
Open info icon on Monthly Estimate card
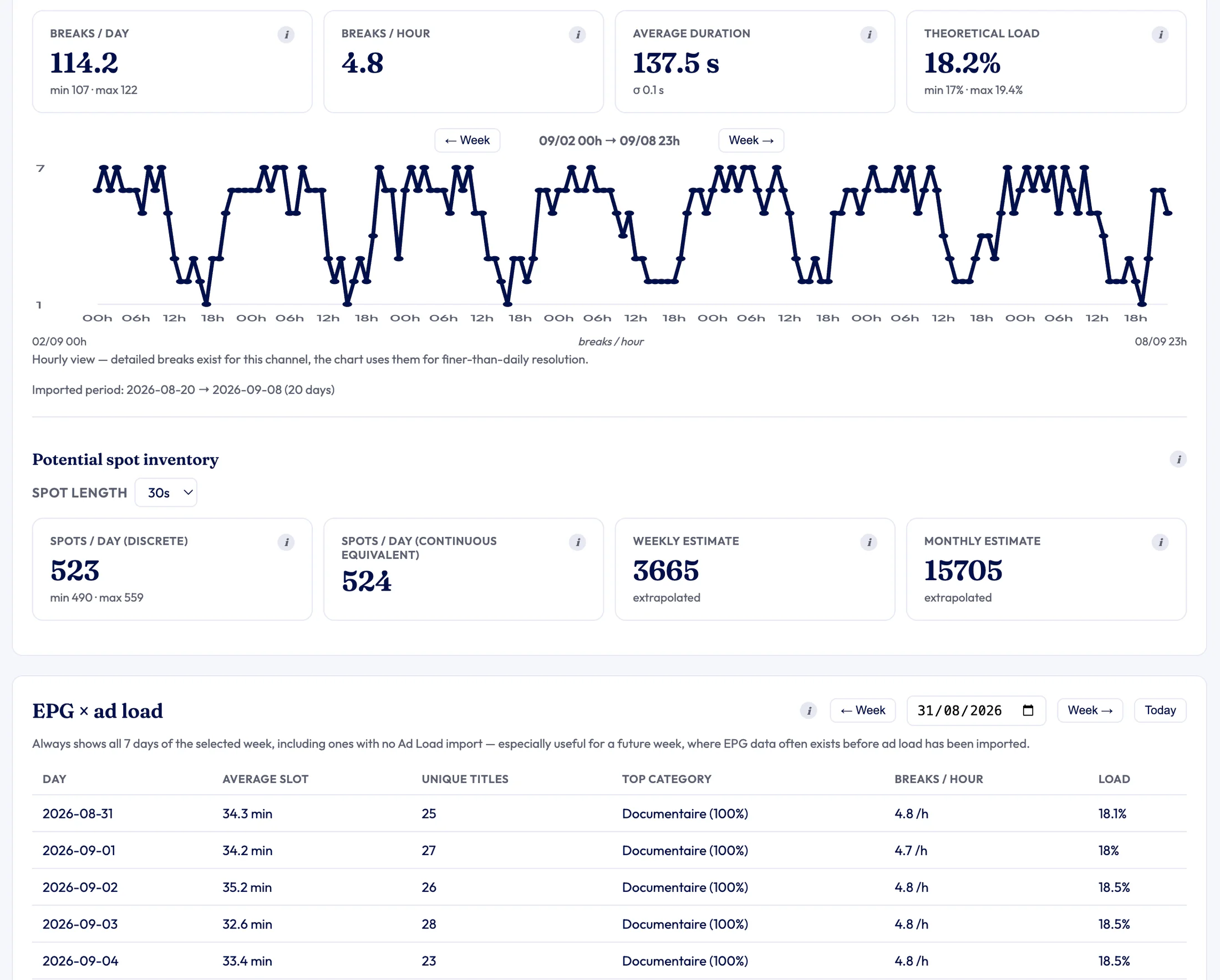(x=1160, y=542)
